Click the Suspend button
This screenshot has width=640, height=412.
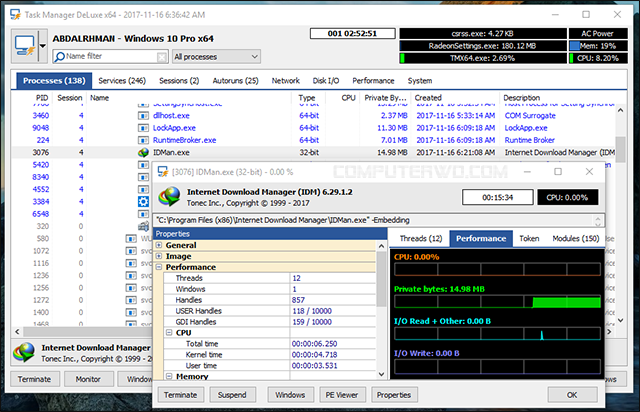(232, 395)
